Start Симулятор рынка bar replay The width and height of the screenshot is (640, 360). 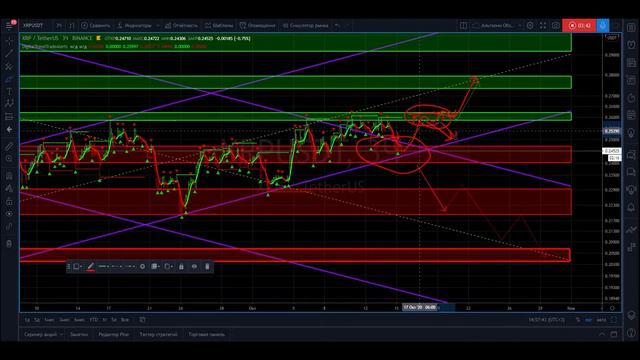coord(305,25)
